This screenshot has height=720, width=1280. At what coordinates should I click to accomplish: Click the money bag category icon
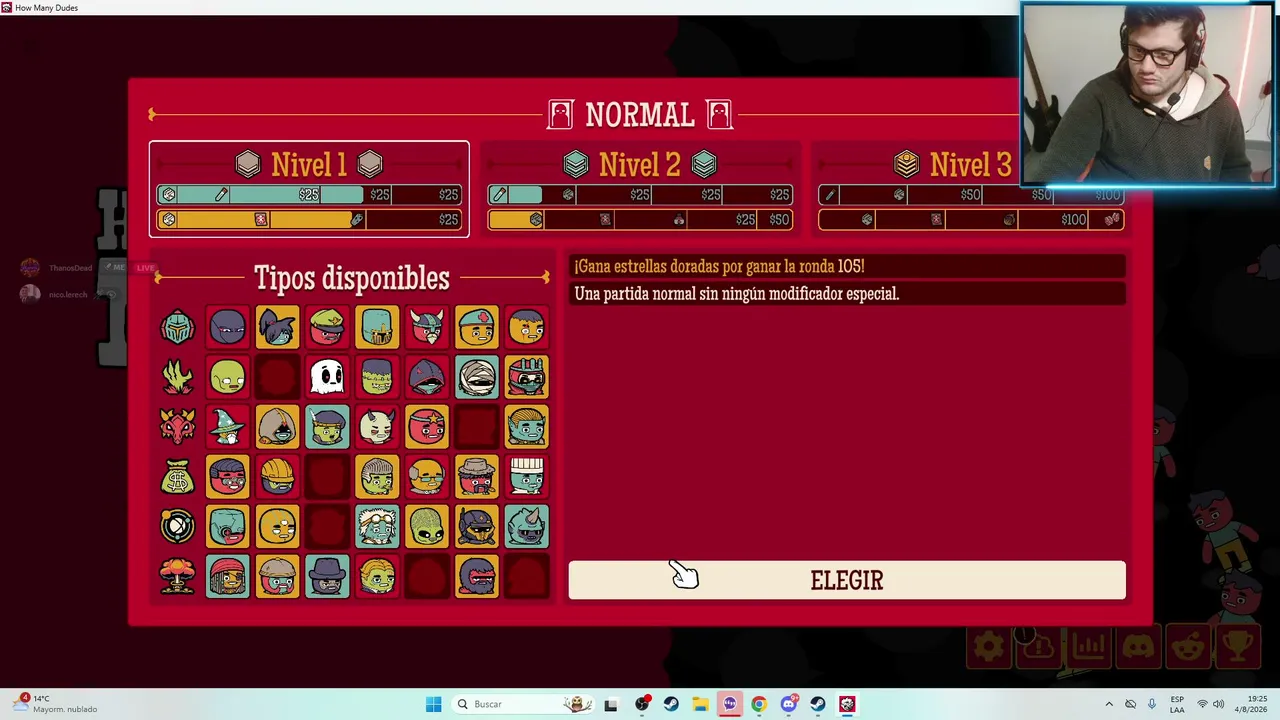tap(178, 477)
